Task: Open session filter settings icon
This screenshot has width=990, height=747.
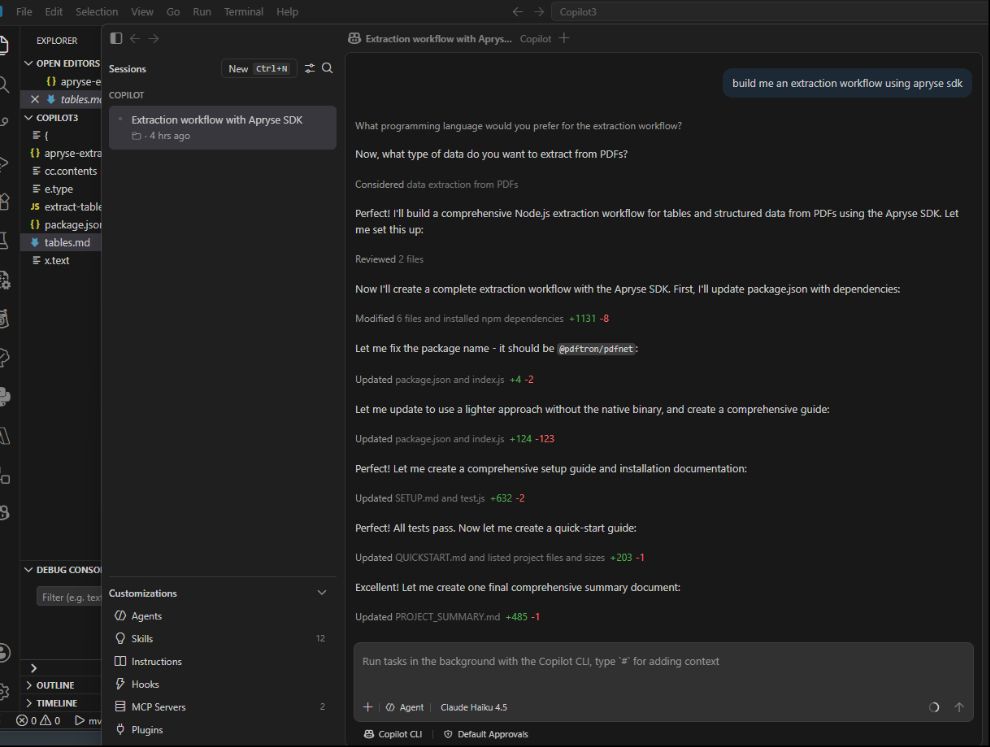Action: point(309,68)
